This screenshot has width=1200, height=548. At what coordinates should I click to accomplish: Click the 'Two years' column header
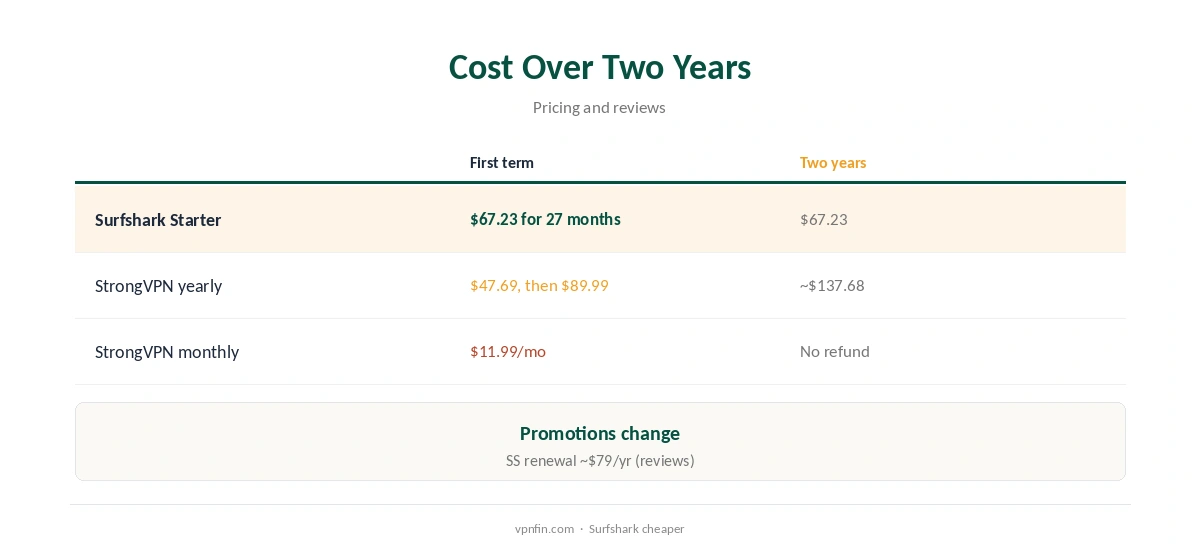tap(833, 163)
